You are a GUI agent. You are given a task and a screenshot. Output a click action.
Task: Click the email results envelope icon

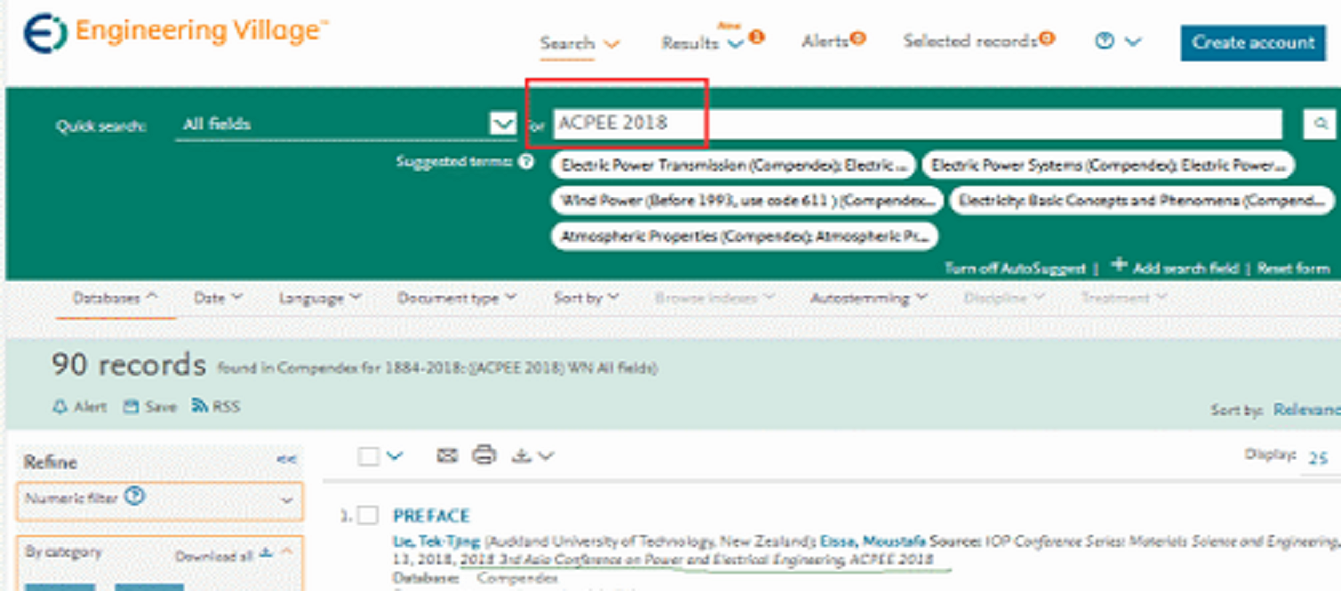[x=447, y=456]
